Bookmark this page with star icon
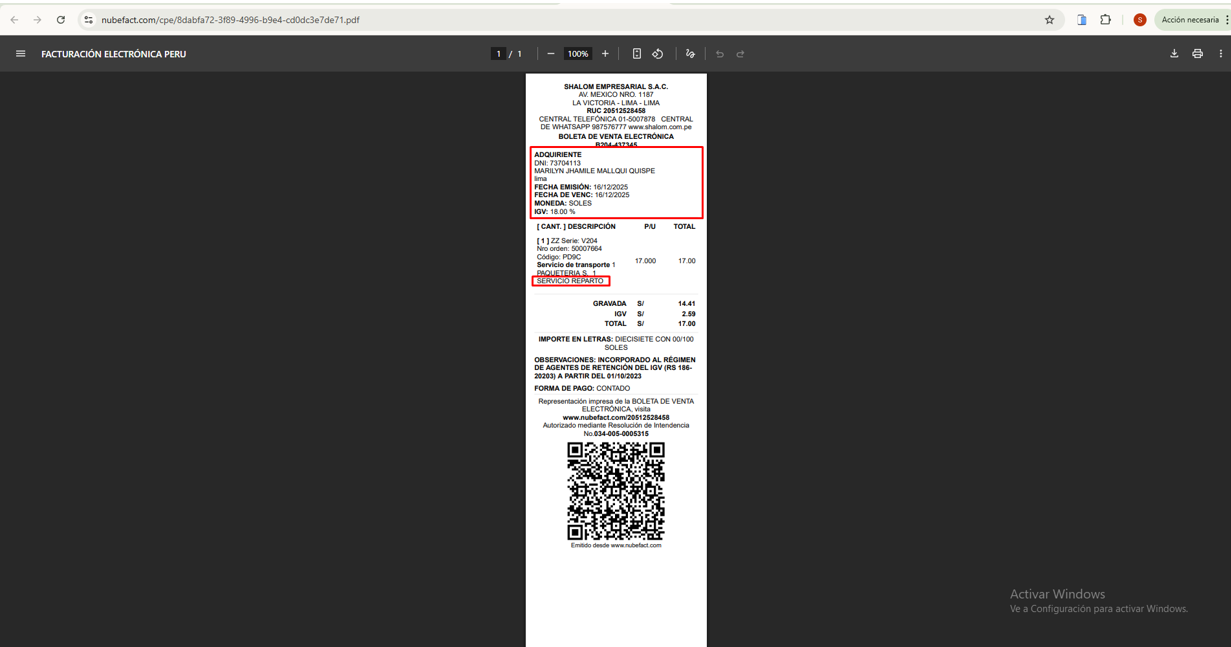Image resolution: width=1231 pixels, height=647 pixels. pos(1049,20)
